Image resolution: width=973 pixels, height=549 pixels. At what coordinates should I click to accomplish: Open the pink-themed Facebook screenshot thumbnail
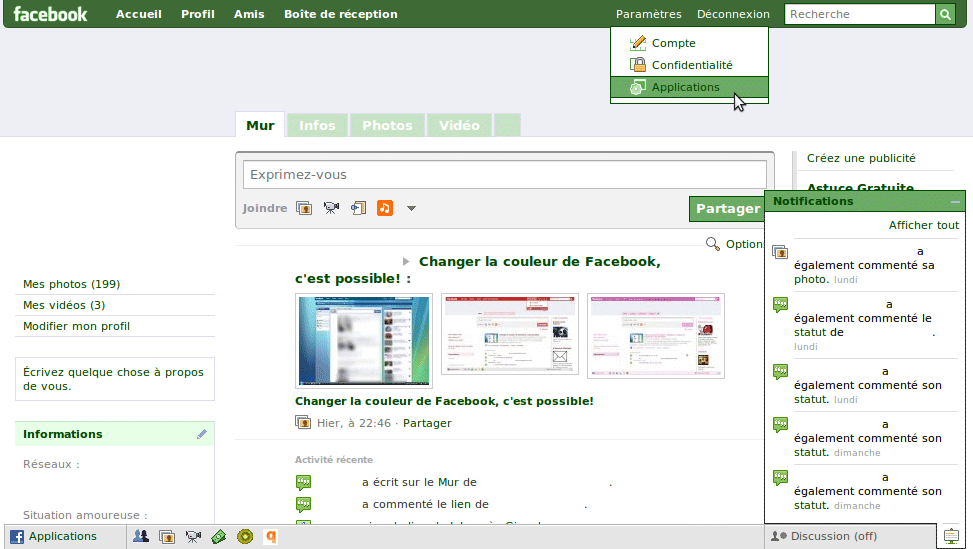click(656, 336)
